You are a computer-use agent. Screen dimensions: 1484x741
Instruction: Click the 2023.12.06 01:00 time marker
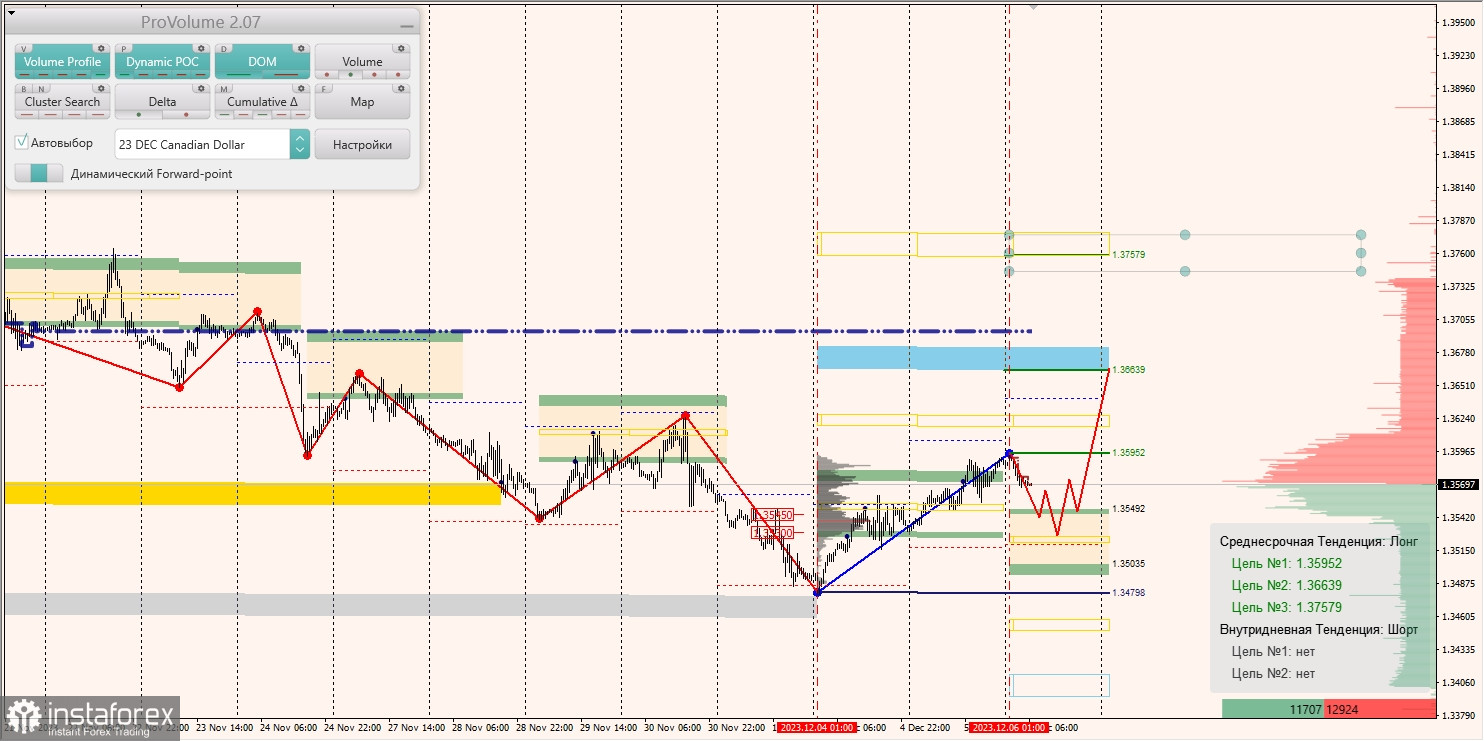coord(1009,728)
